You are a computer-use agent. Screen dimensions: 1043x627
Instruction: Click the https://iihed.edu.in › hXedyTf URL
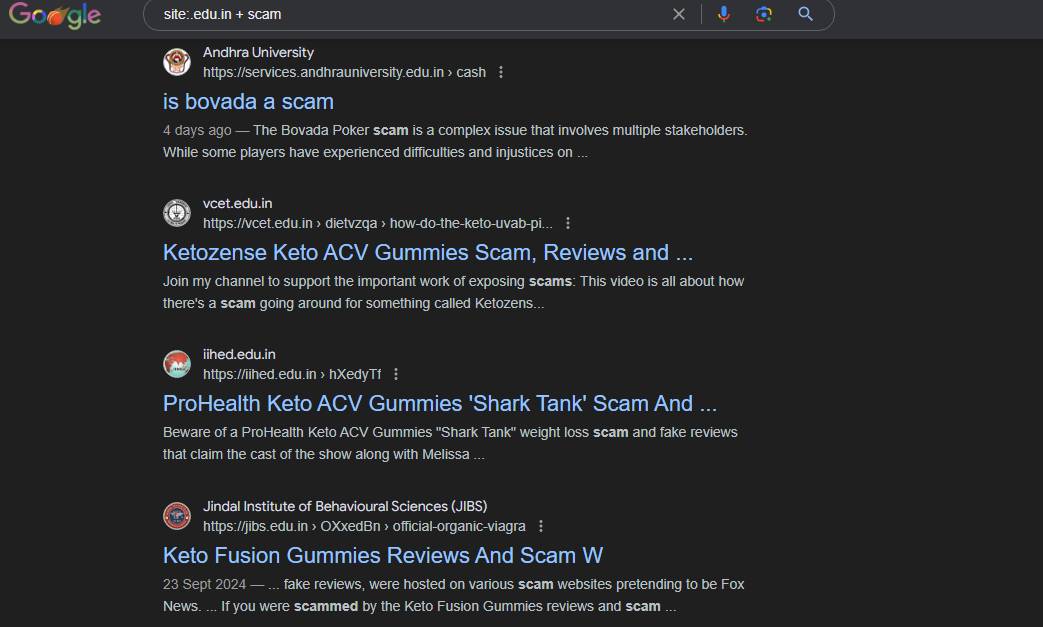pyautogui.click(x=292, y=374)
